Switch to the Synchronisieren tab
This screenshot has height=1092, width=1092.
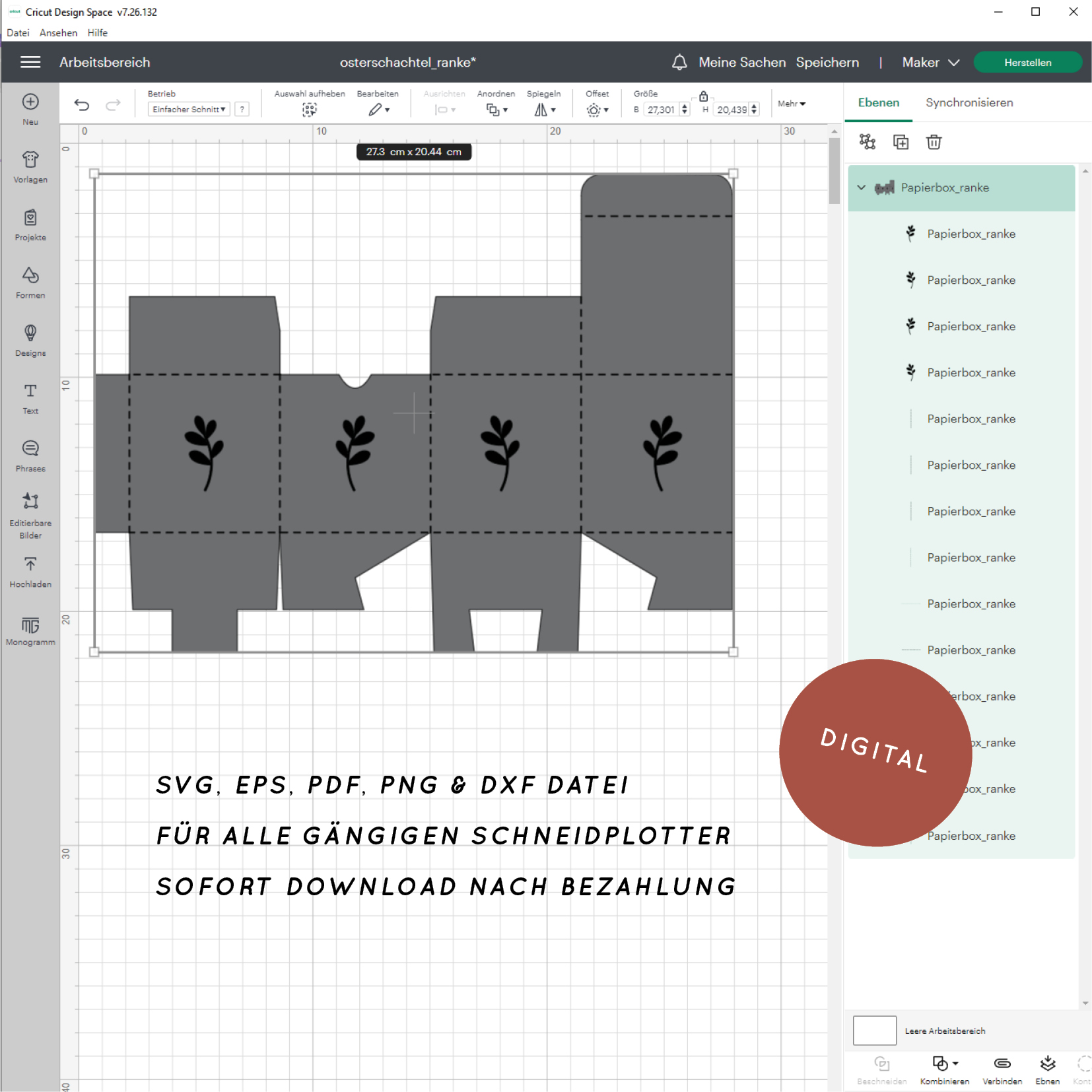969,102
